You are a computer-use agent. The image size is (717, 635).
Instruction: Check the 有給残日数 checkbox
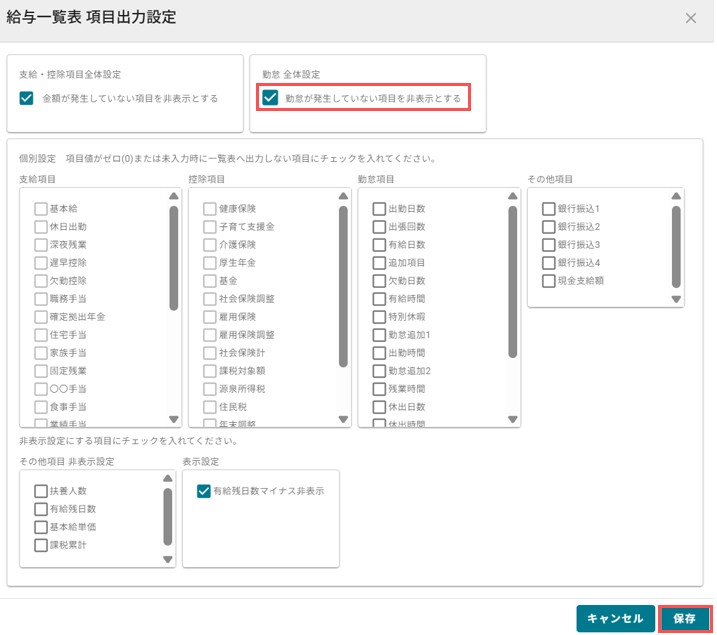41,509
